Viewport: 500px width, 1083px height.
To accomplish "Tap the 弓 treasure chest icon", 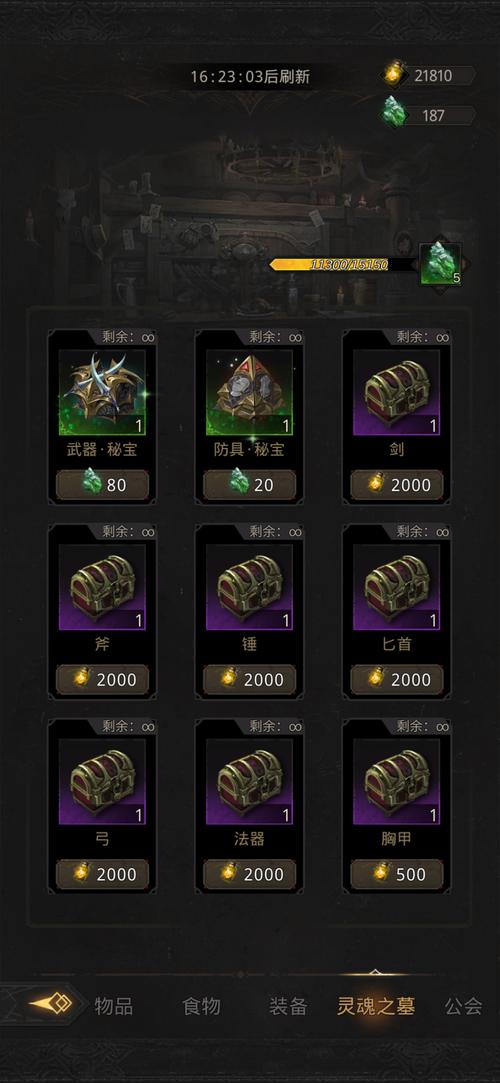I will 102,781.
